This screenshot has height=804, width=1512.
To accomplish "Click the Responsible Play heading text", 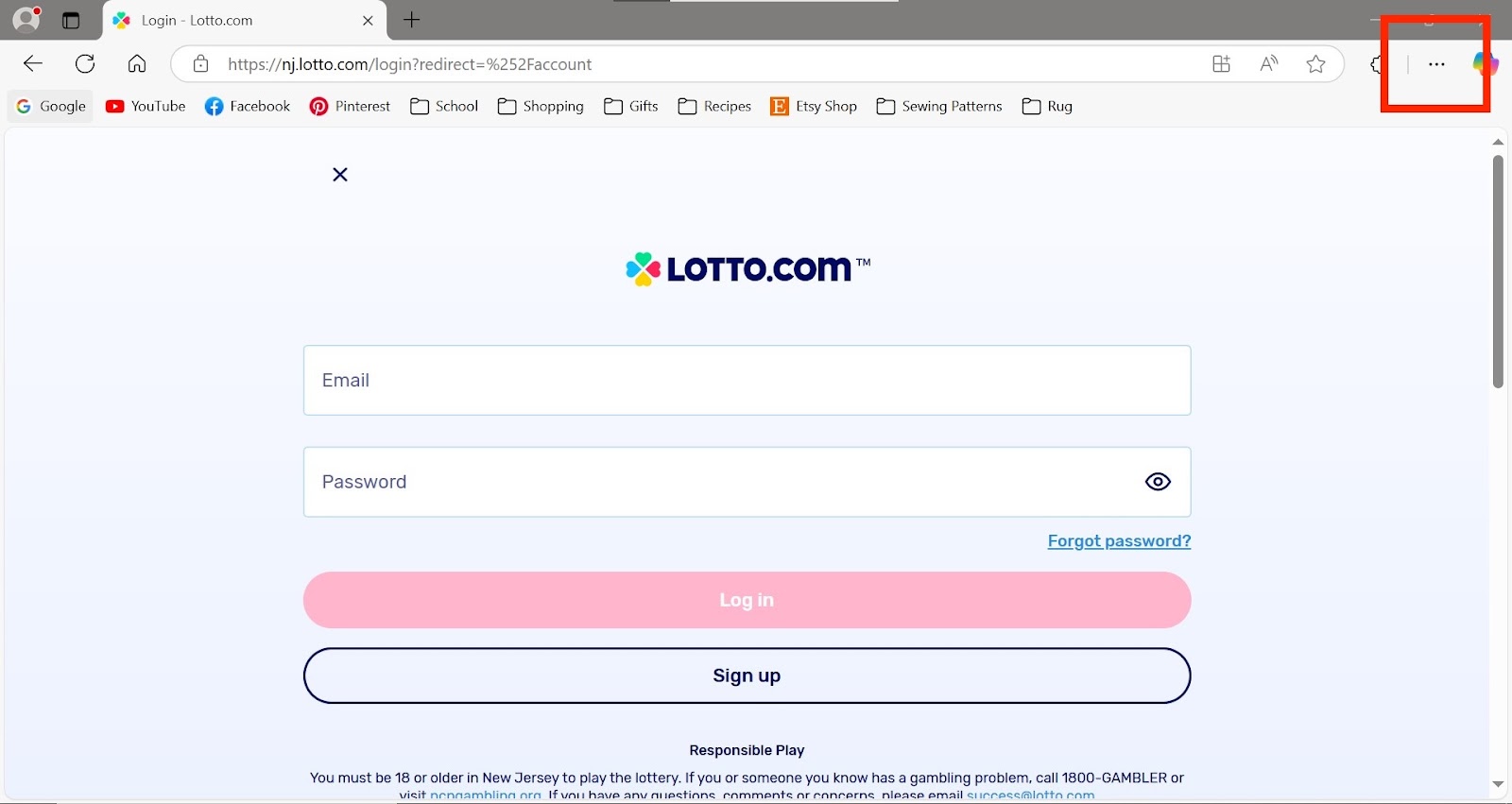I will (x=747, y=750).
